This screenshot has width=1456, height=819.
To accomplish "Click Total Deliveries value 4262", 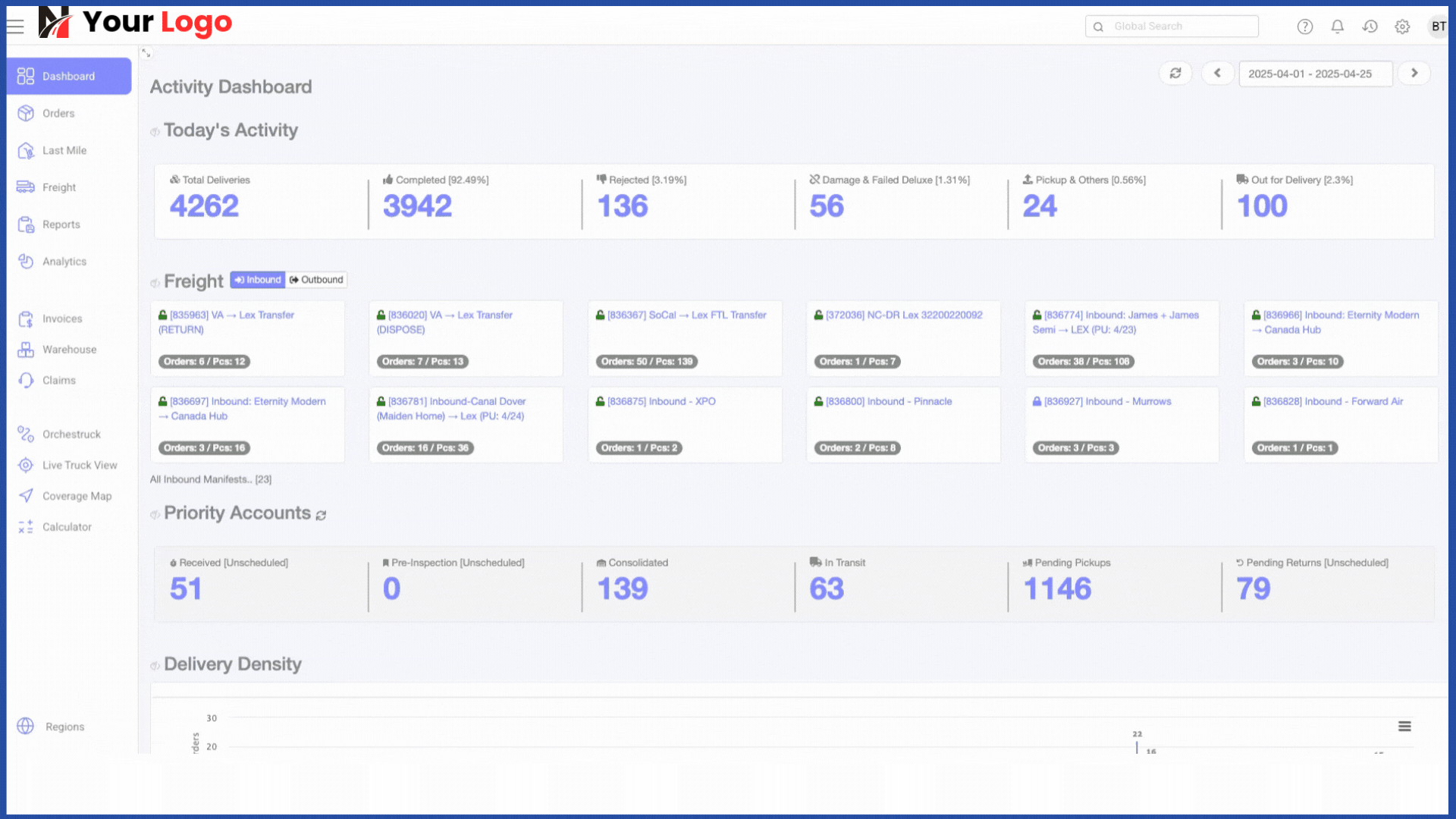I will [x=204, y=206].
